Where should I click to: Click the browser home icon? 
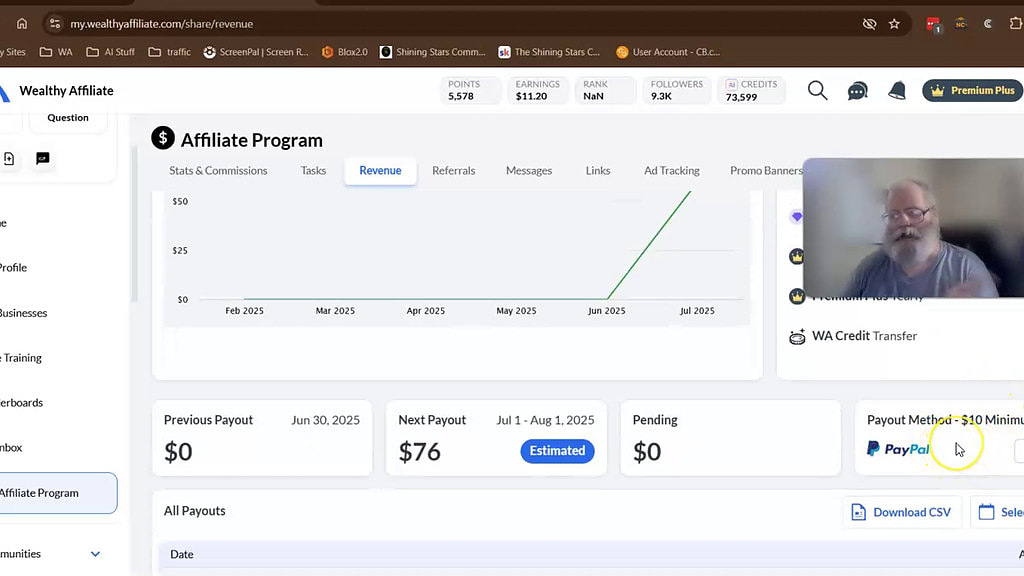[x=22, y=24]
